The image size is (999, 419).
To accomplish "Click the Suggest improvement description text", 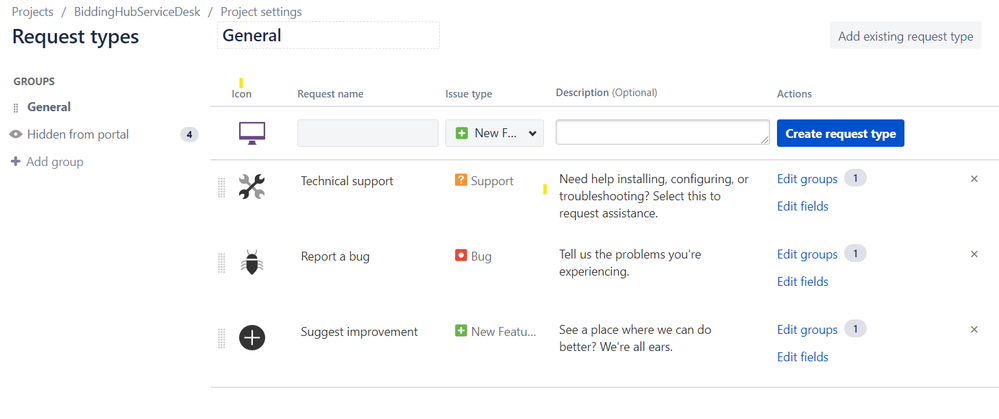I will click(x=635, y=338).
